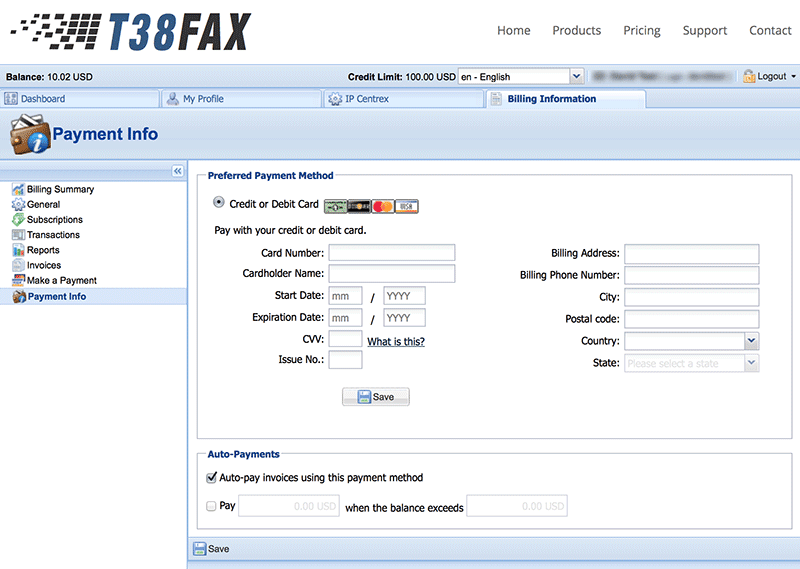
Task: Open the language dropdown en - English
Action: [x=521, y=77]
